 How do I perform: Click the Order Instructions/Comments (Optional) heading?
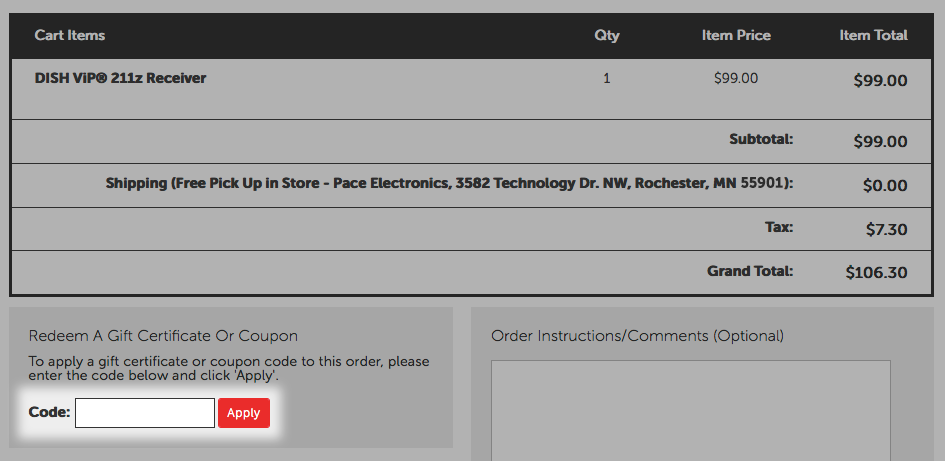pyautogui.click(x=638, y=336)
